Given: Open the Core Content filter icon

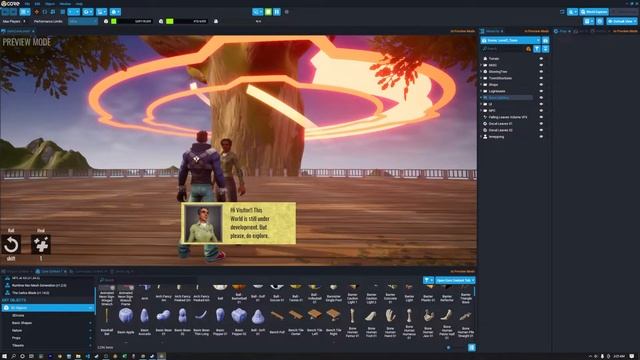Looking at the screenshot, I should pos(428,280).
